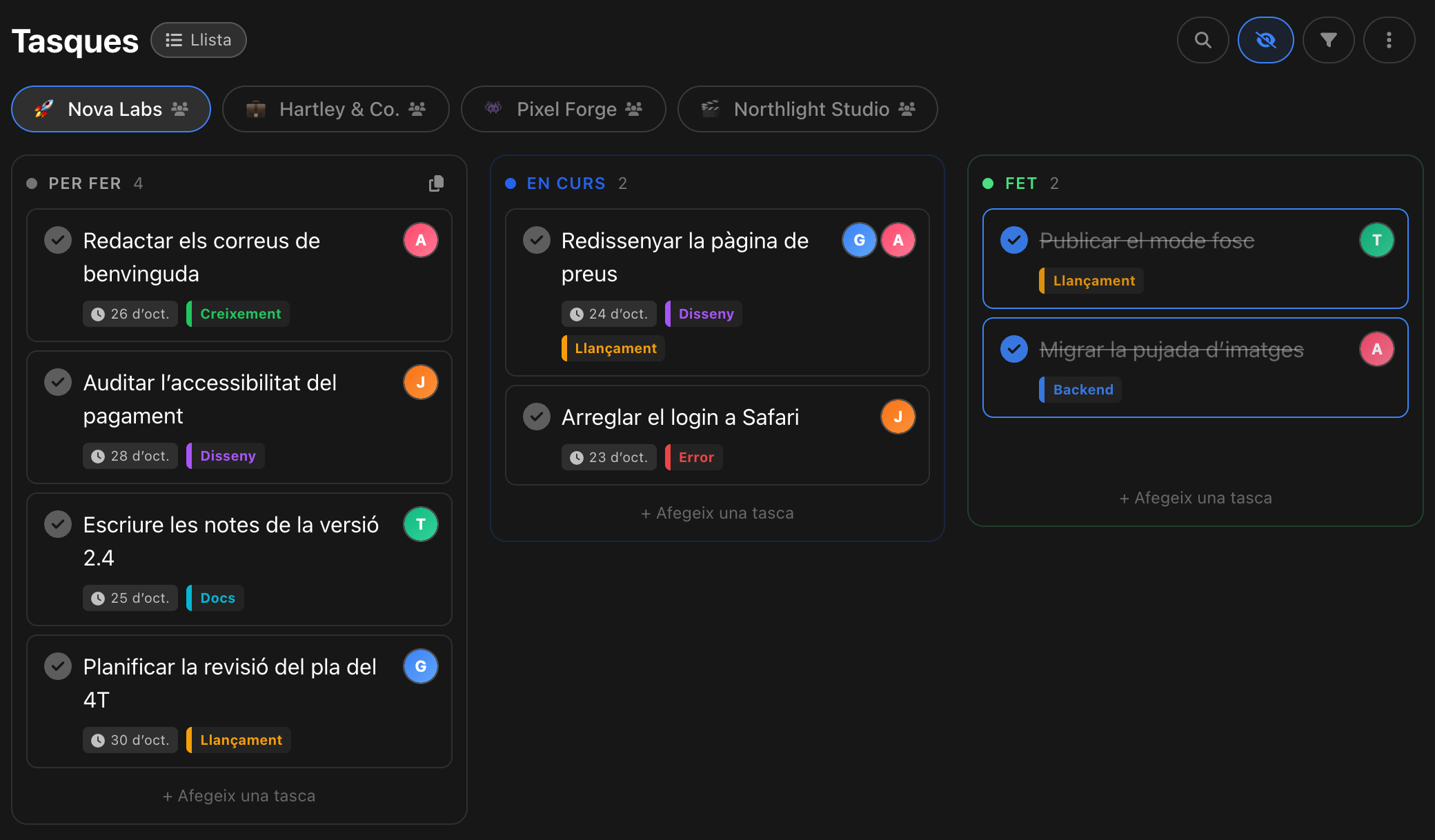Complete 'Escriure les notes de la versió 2.4'
The height and width of the screenshot is (840, 1435).
click(58, 525)
